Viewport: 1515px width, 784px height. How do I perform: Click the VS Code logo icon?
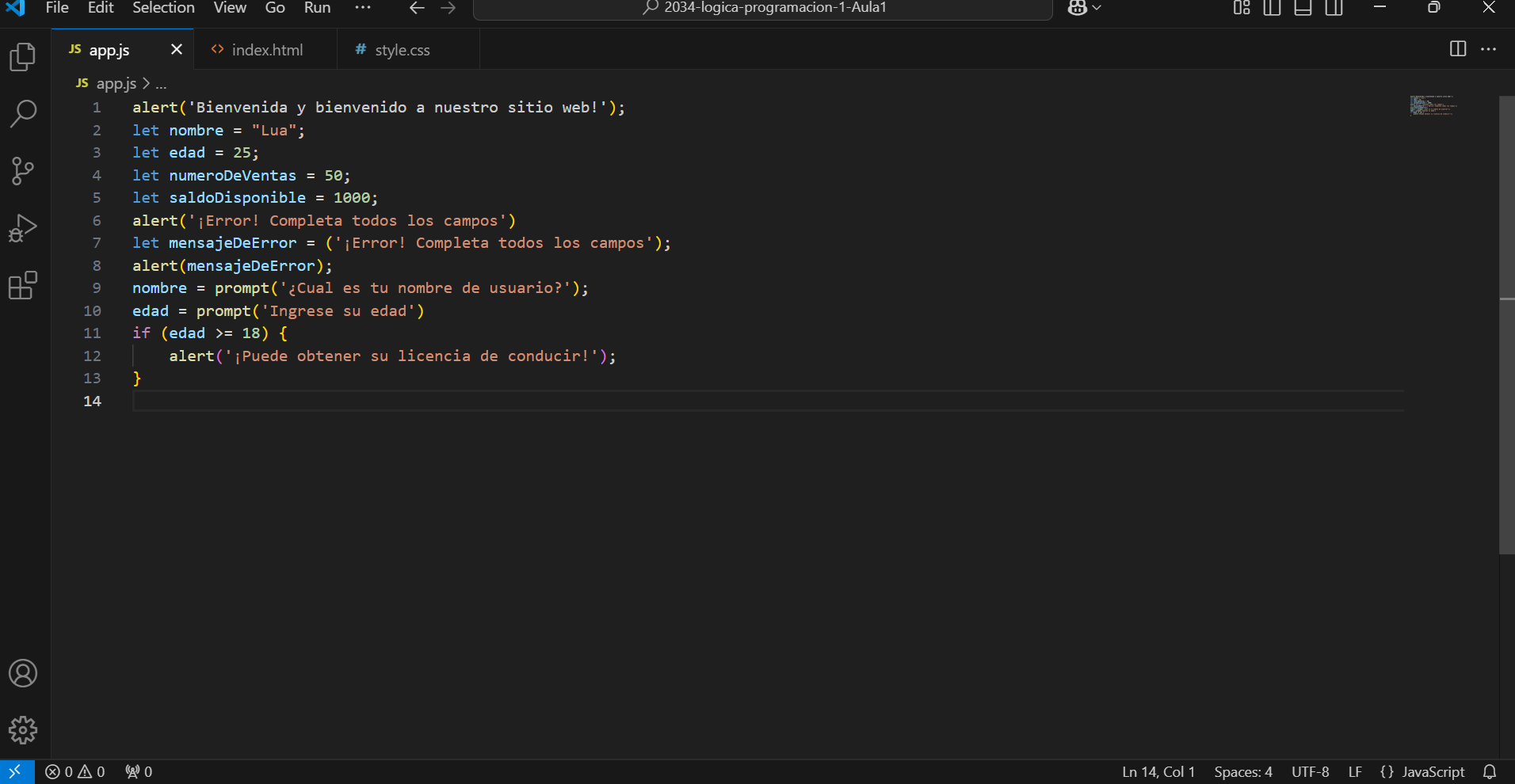pos(16,8)
